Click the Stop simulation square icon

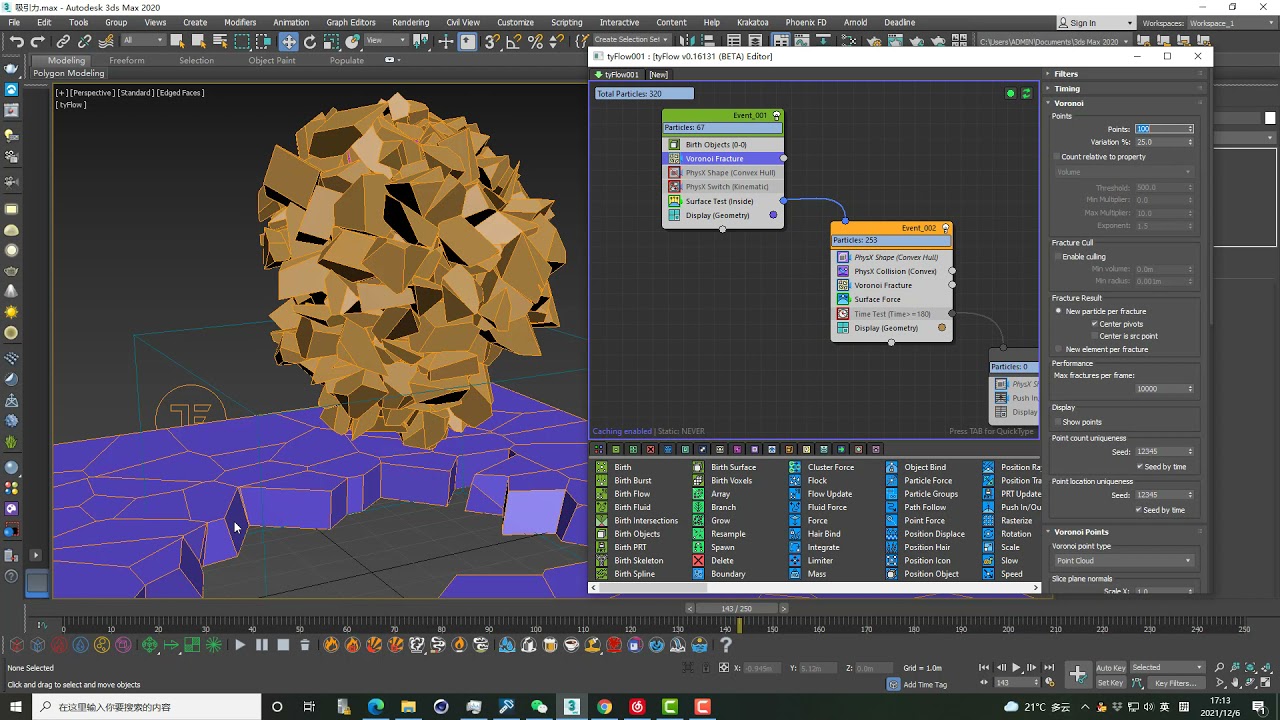pyautogui.click(x=283, y=645)
